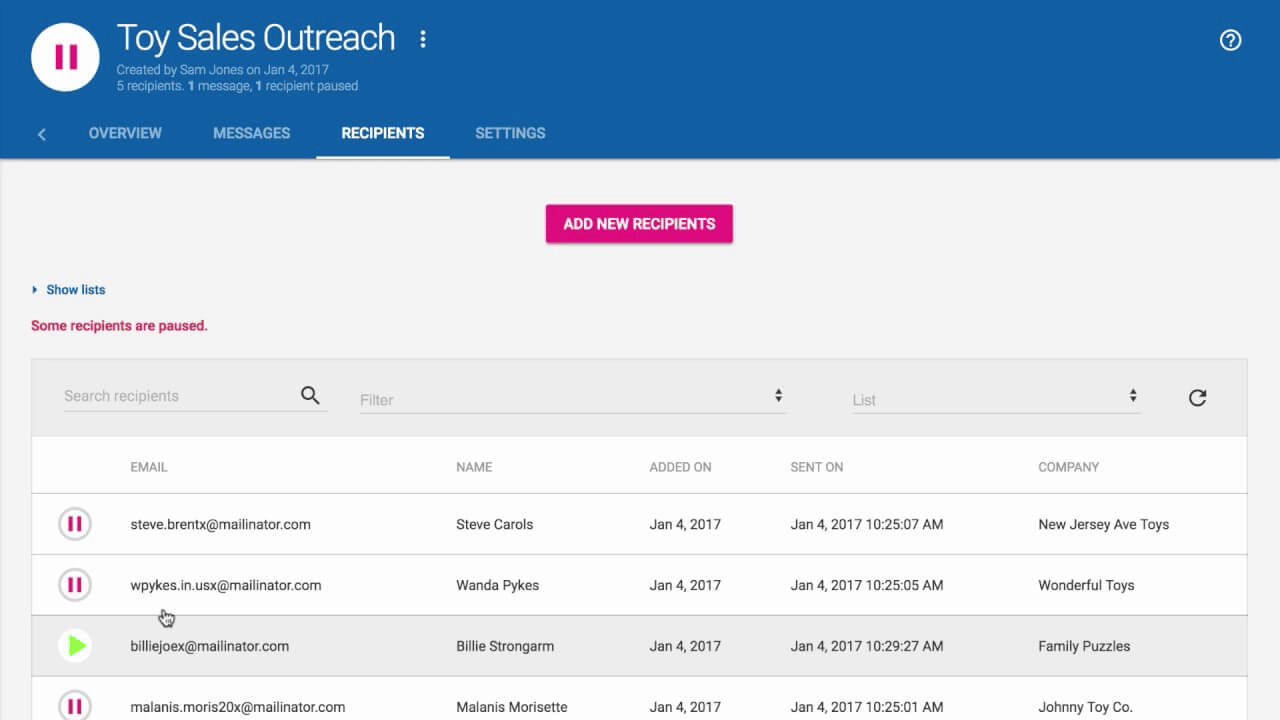The height and width of the screenshot is (720, 1280).
Task: Select the EMAIL column header
Action: [x=148, y=466]
